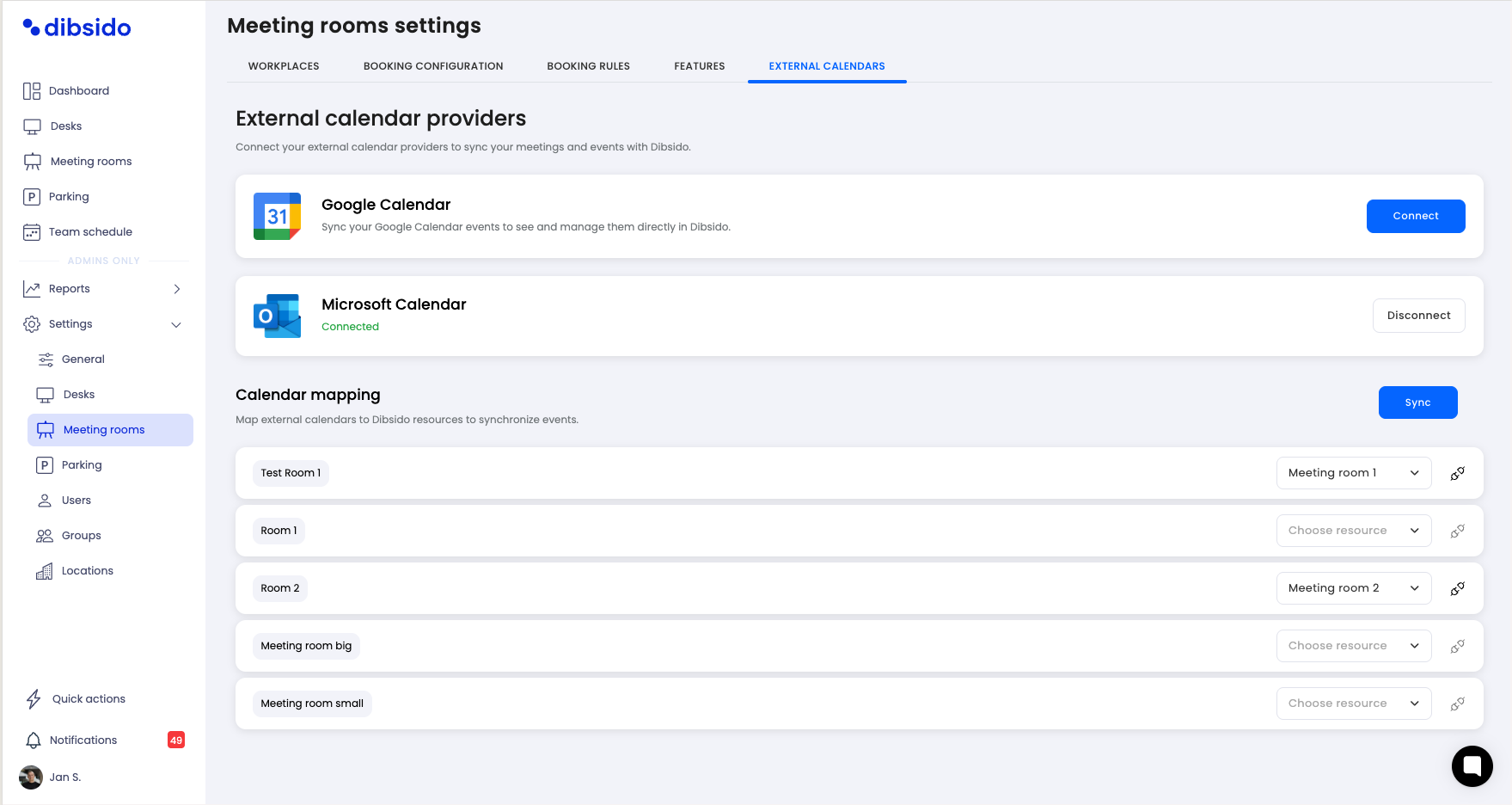Expand the Reports menu chevron

(x=177, y=289)
